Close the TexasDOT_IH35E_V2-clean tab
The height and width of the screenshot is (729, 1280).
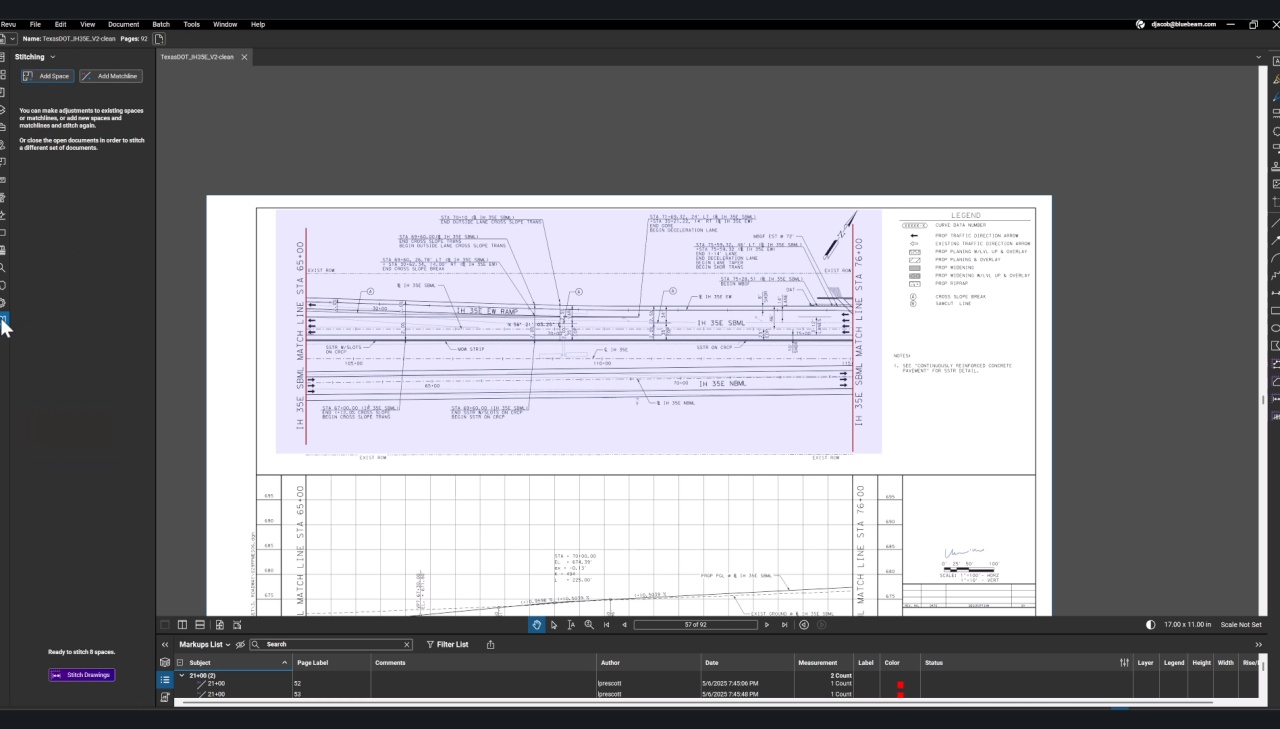[244, 57]
